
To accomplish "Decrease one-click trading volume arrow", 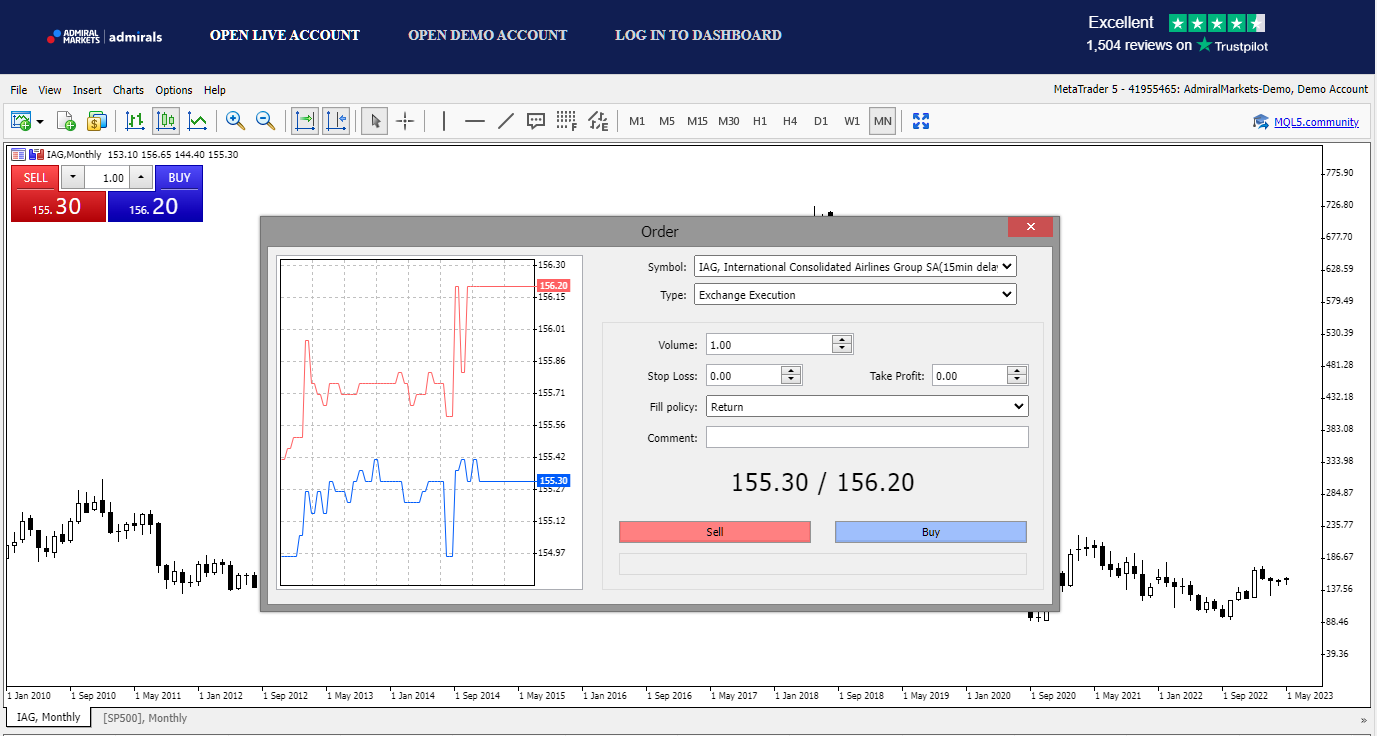I will [72, 178].
